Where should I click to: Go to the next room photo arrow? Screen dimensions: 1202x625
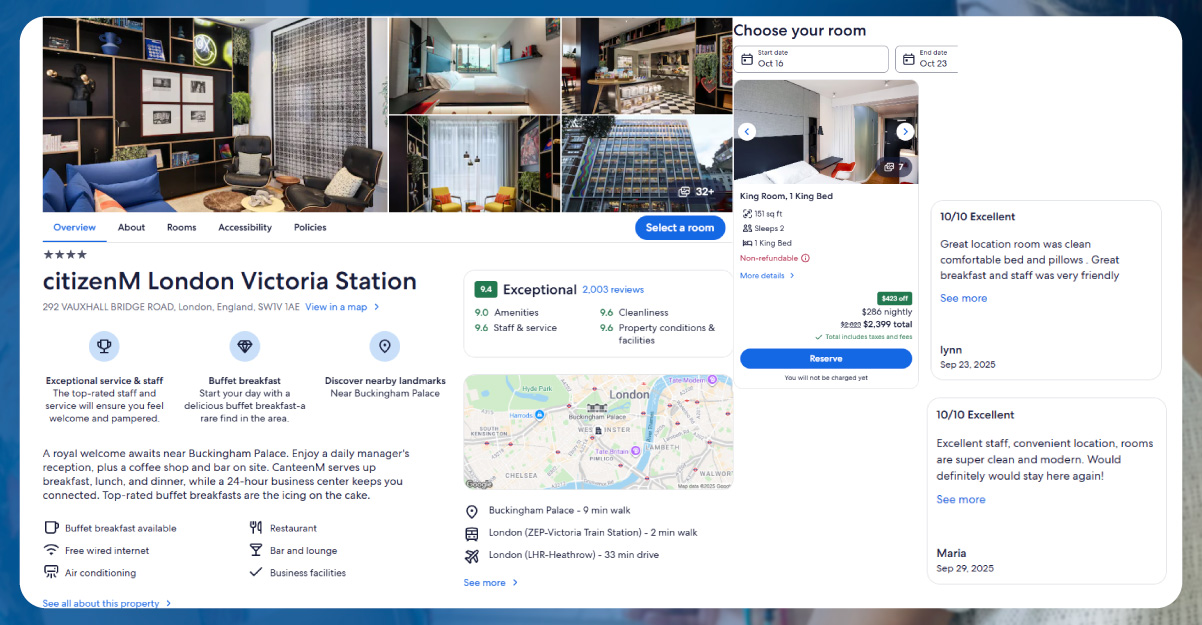coord(905,132)
